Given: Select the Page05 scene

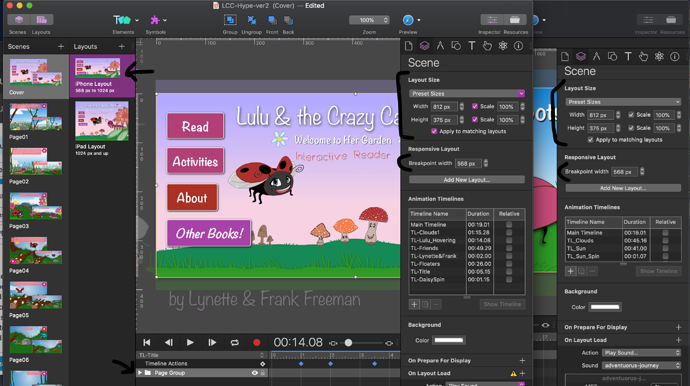Looking at the screenshot, I should (x=36, y=300).
